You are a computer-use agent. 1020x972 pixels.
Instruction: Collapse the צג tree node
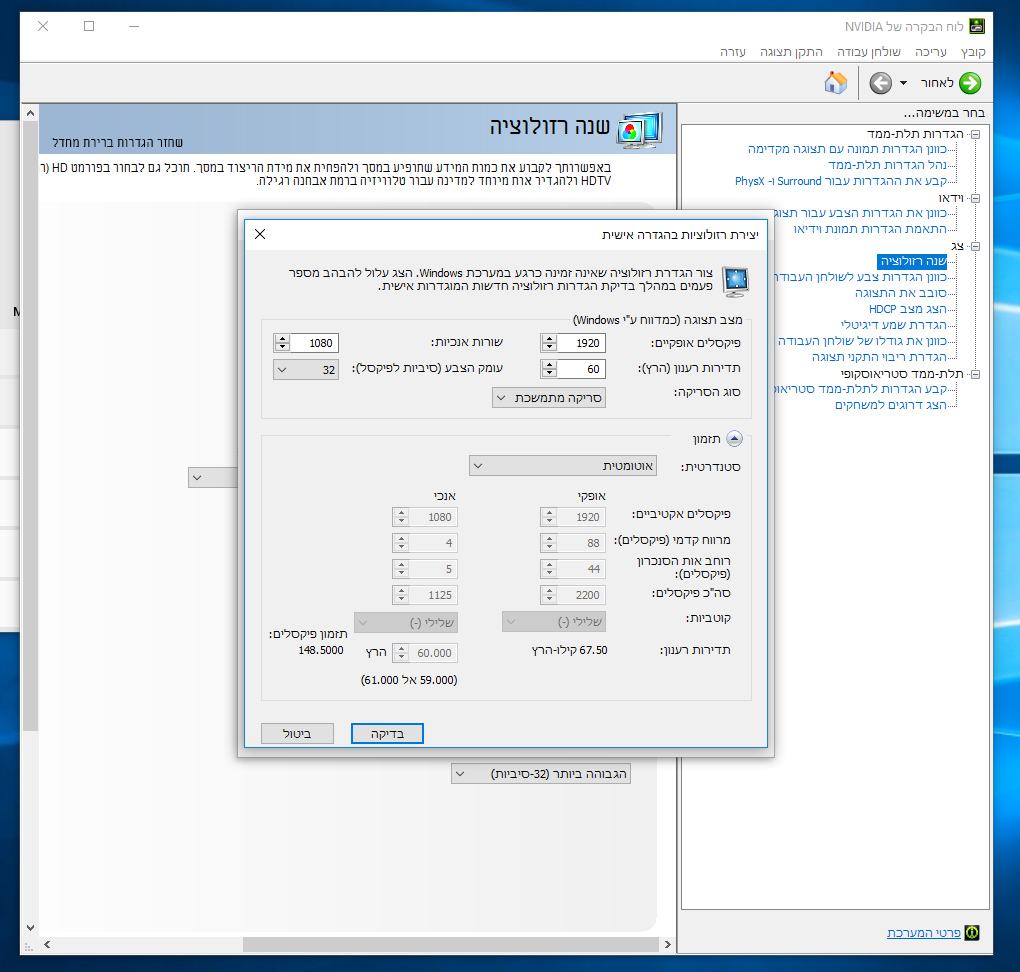[975, 246]
